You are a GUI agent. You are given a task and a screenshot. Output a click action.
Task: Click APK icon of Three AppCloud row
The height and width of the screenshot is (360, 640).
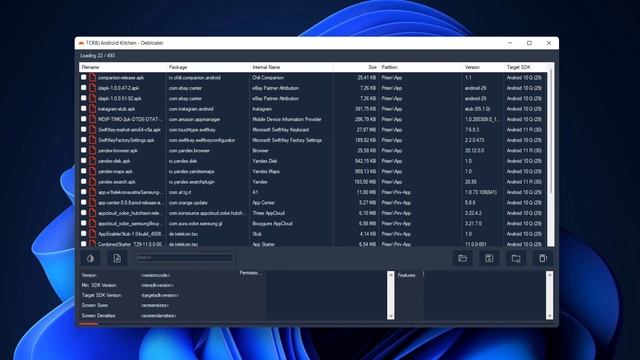click(x=93, y=213)
